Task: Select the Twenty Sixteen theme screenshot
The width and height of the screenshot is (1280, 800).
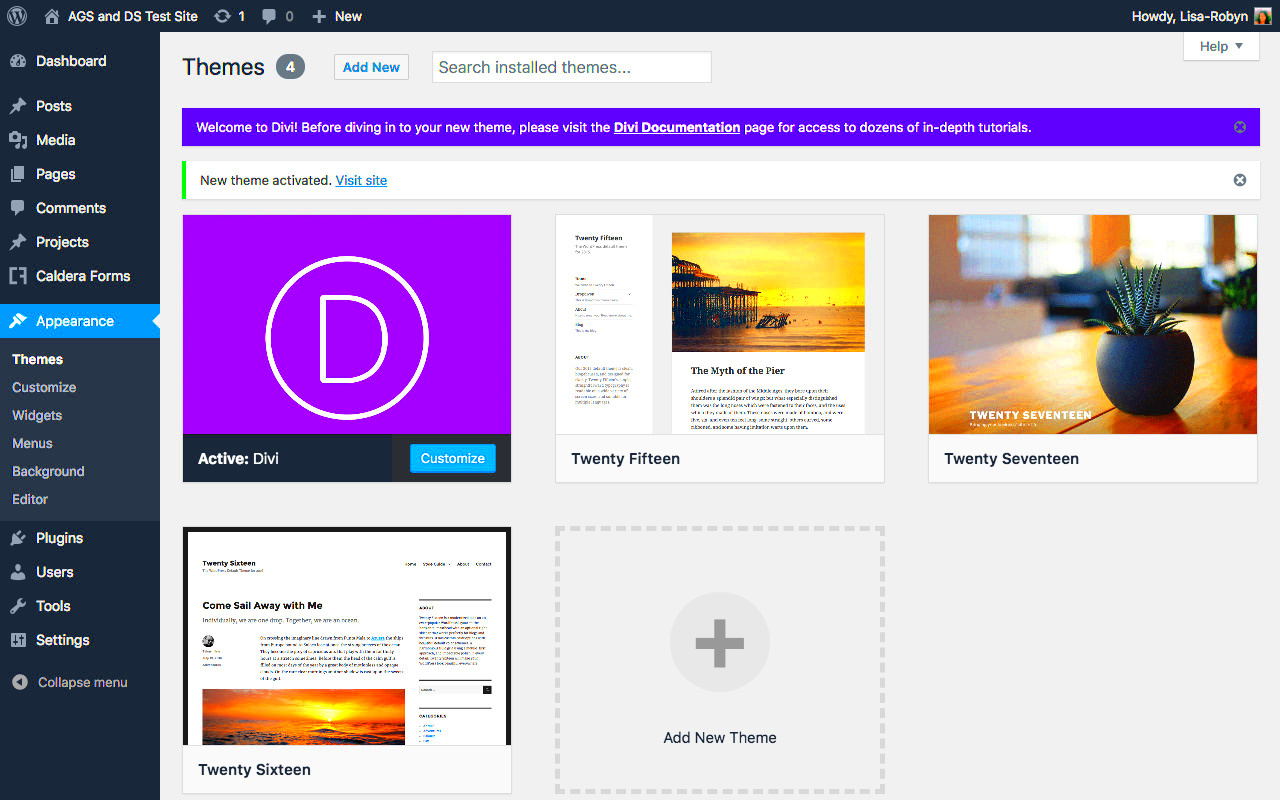Action: 347,637
